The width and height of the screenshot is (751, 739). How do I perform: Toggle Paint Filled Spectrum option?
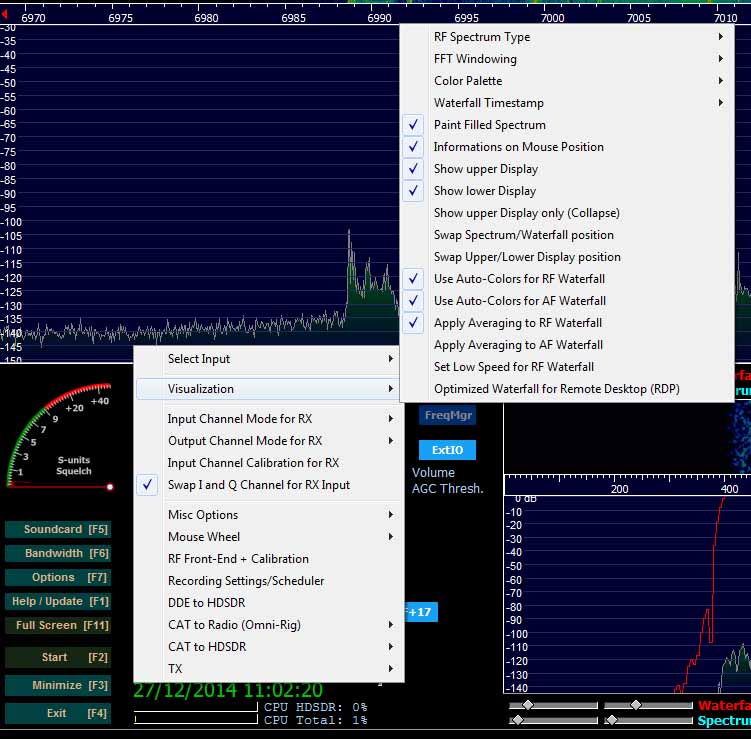click(x=567, y=125)
